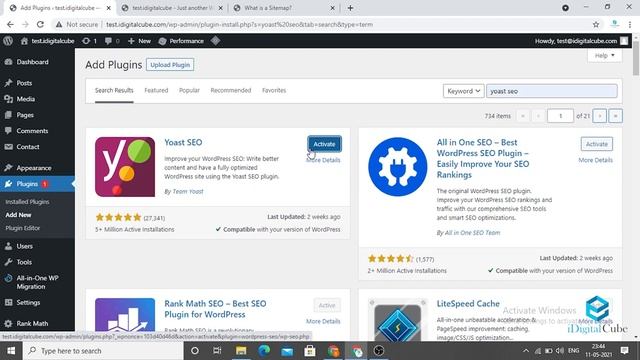640x360 pixels.
Task: Open Tools in sidebar
Action: (24, 262)
